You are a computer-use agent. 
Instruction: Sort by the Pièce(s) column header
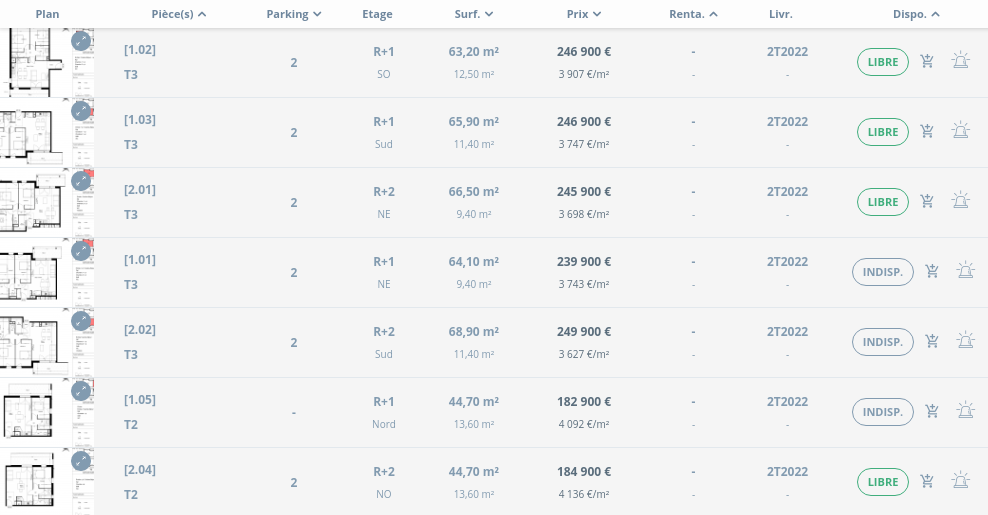[165, 14]
